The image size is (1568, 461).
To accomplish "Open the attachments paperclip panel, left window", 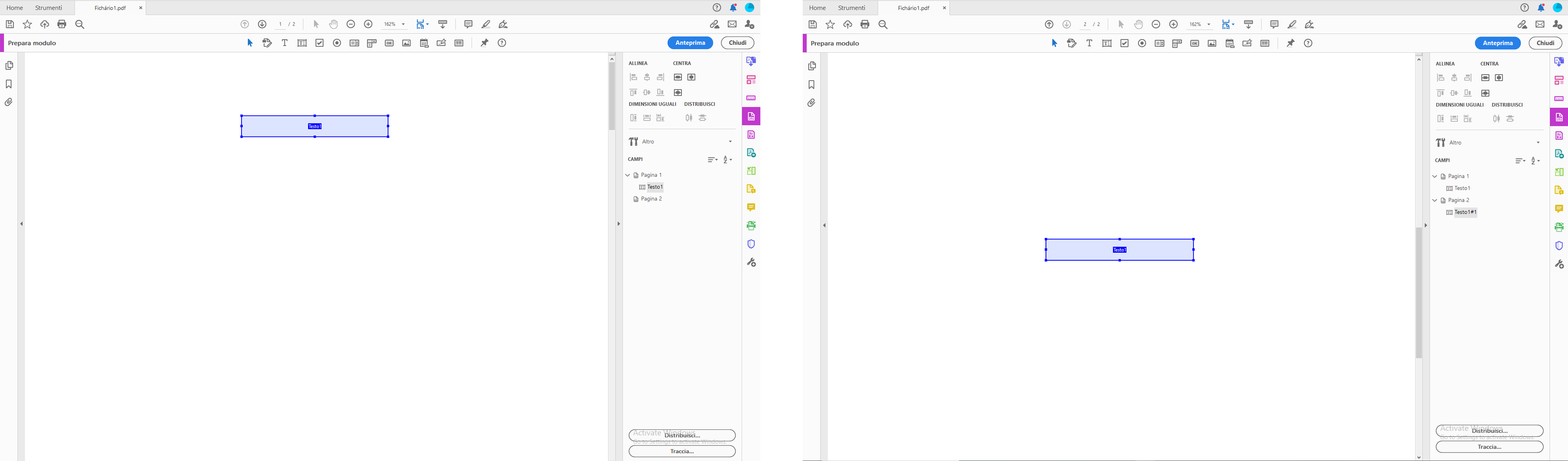I will click(x=9, y=102).
